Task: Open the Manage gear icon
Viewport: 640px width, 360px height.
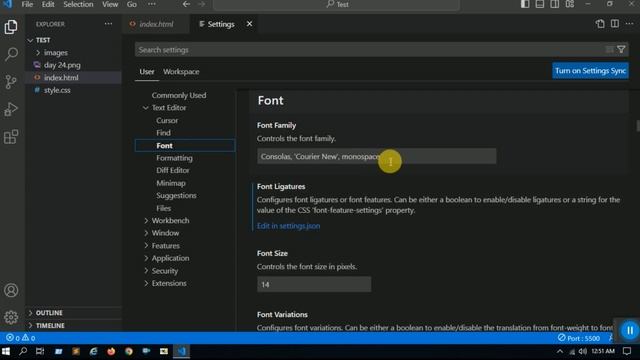Action: tap(11, 317)
